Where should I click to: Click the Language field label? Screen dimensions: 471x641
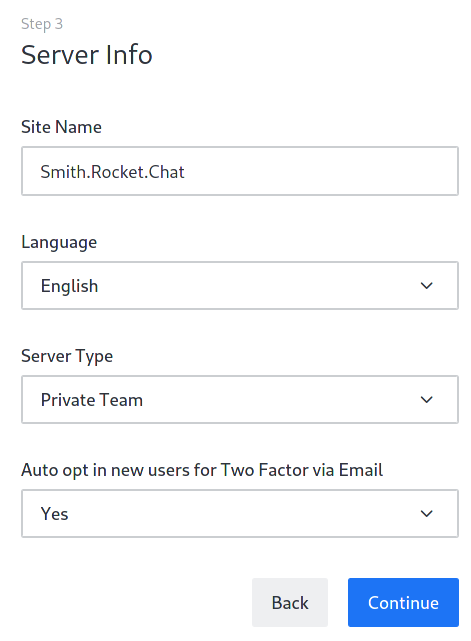(x=59, y=242)
